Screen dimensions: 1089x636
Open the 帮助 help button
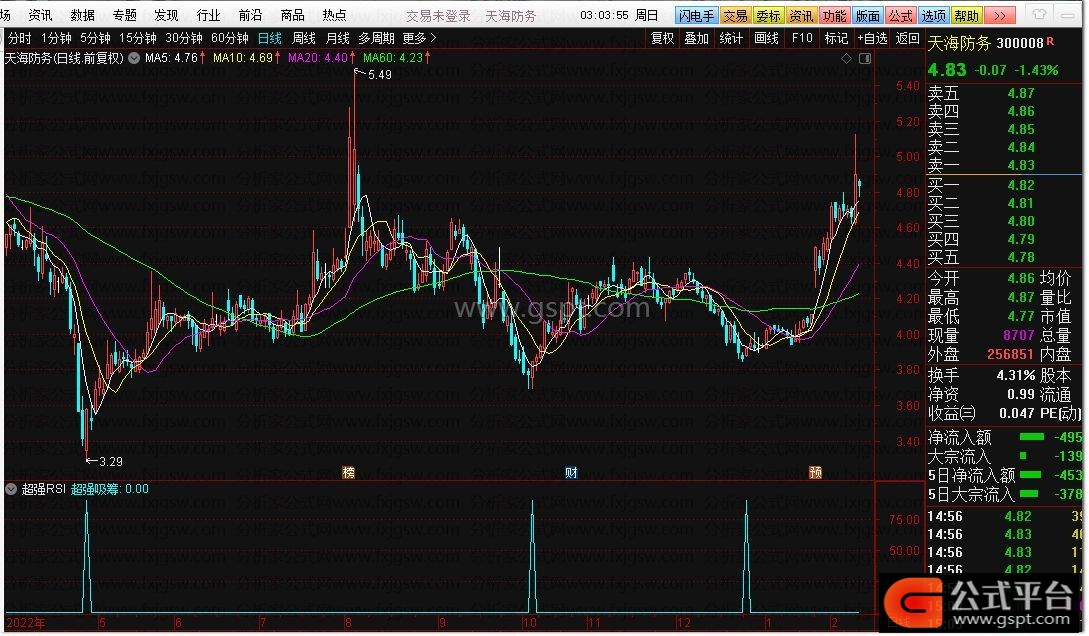(967, 15)
